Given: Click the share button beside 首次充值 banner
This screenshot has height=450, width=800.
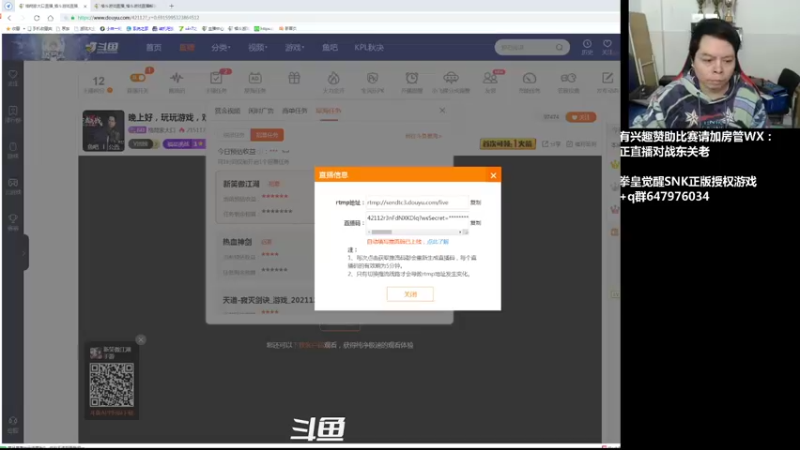Looking at the screenshot, I should (x=551, y=144).
